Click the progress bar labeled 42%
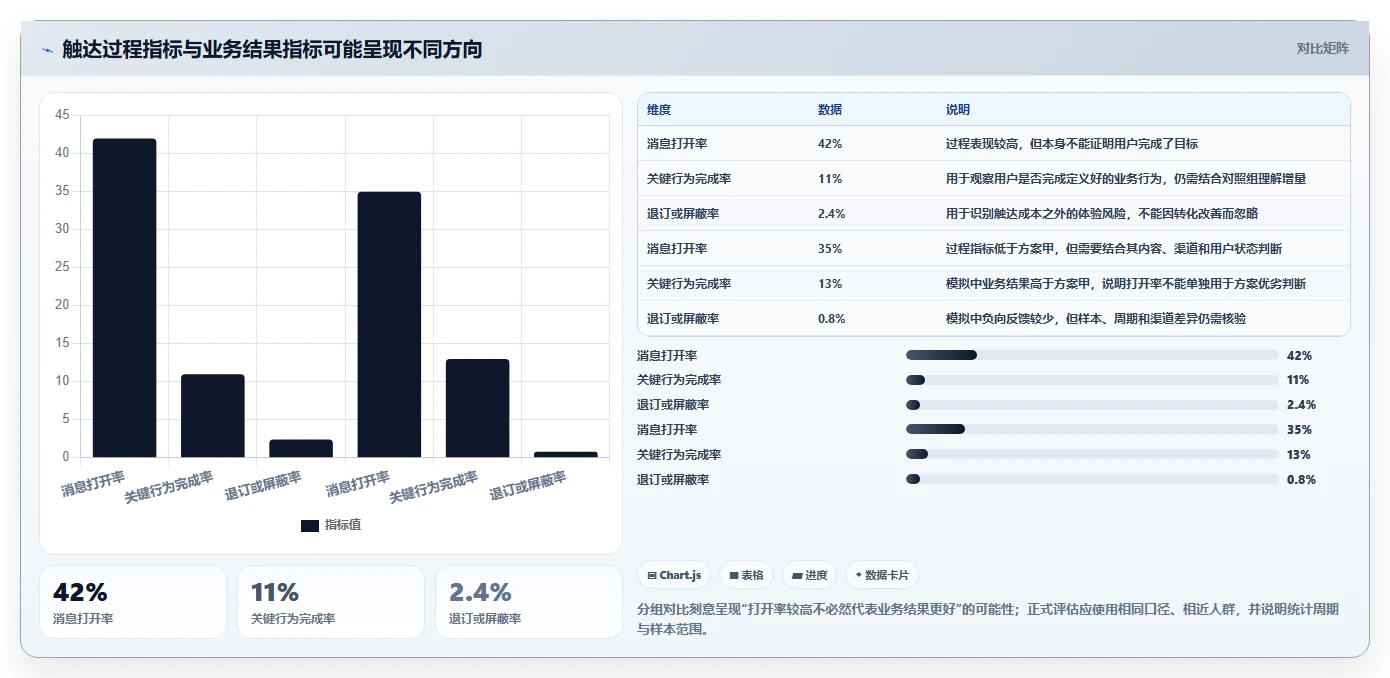Screen dimensions: 1390x678 coord(1092,355)
